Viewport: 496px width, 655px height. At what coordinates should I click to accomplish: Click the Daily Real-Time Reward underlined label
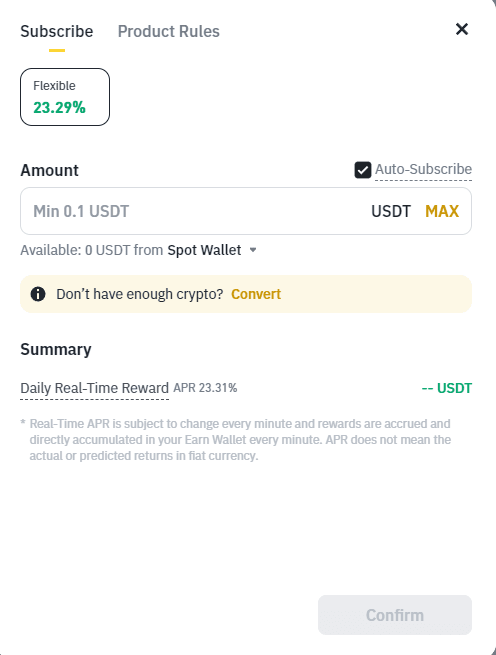[94, 388]
